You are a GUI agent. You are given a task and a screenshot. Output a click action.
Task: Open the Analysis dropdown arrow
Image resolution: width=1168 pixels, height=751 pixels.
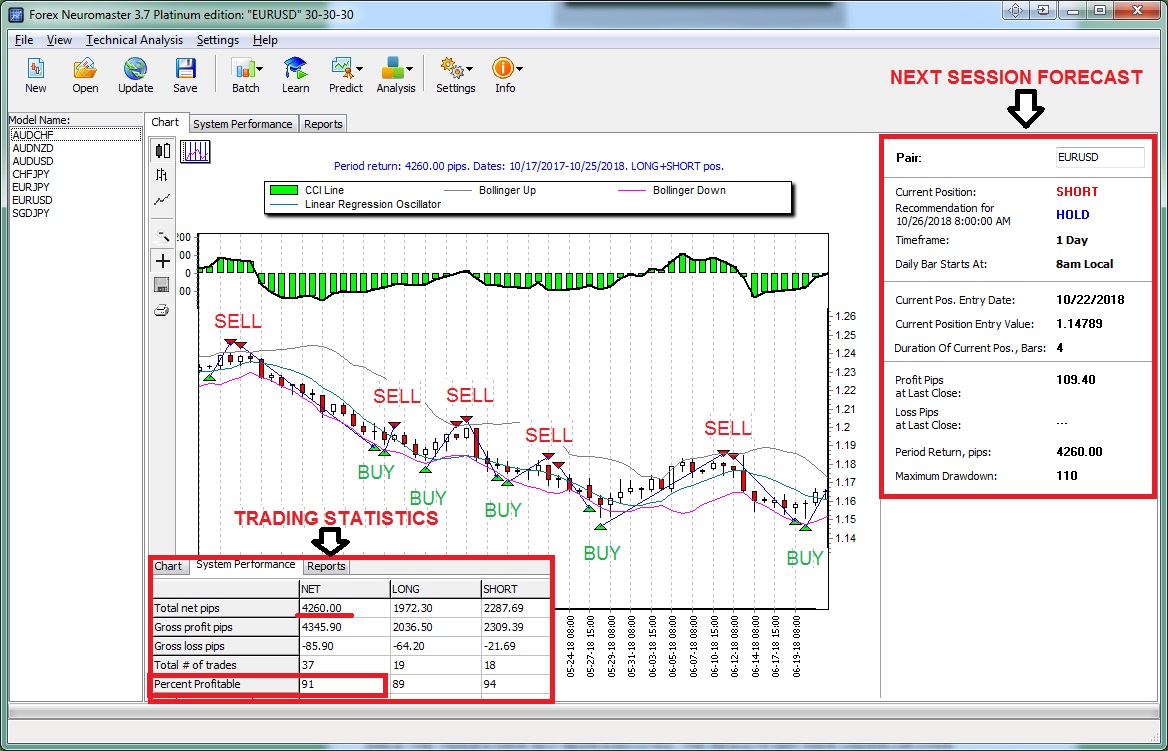(410, 70)
